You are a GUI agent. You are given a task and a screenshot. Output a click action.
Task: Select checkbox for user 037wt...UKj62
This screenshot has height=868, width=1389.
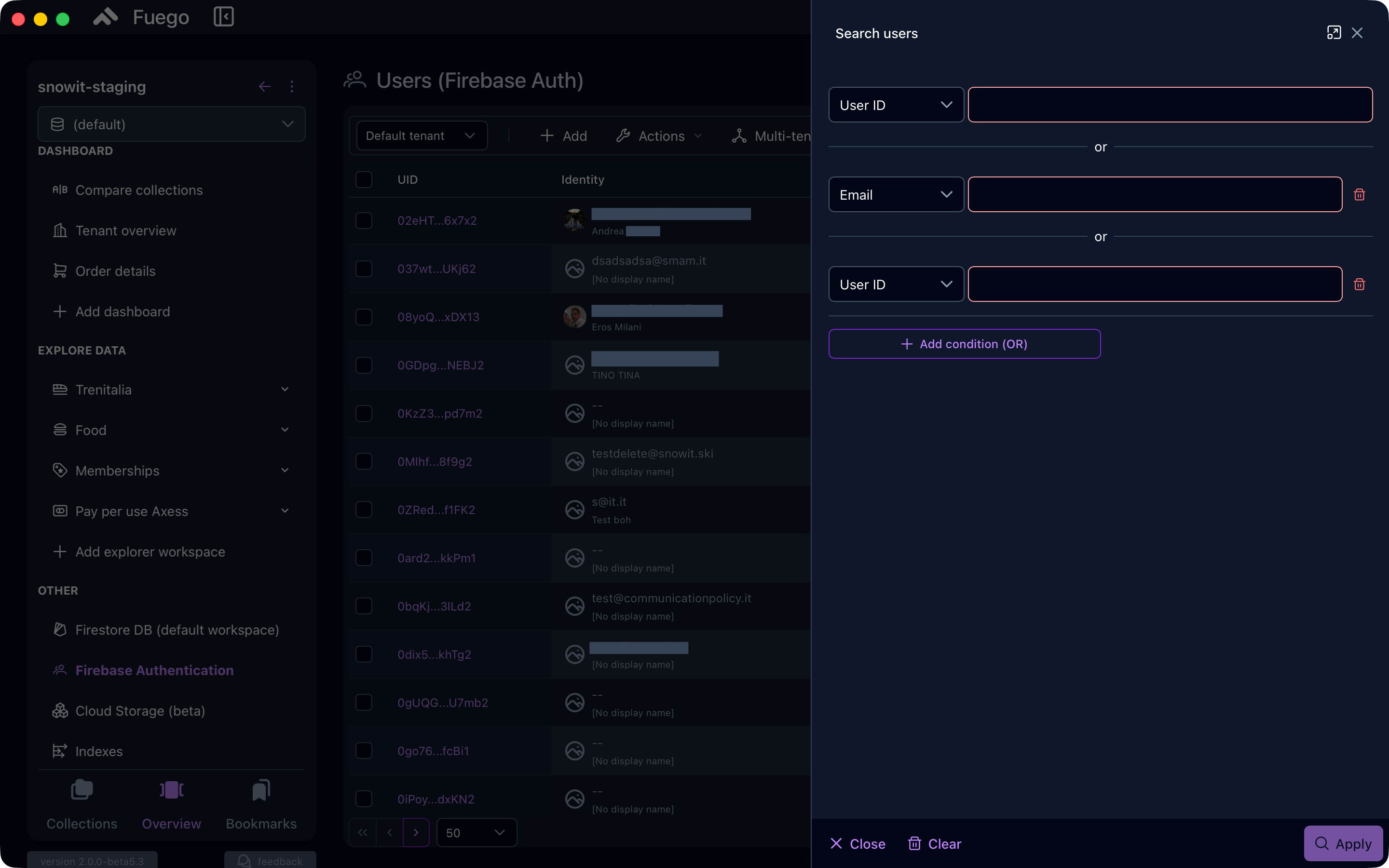click(x=364, y=269)
